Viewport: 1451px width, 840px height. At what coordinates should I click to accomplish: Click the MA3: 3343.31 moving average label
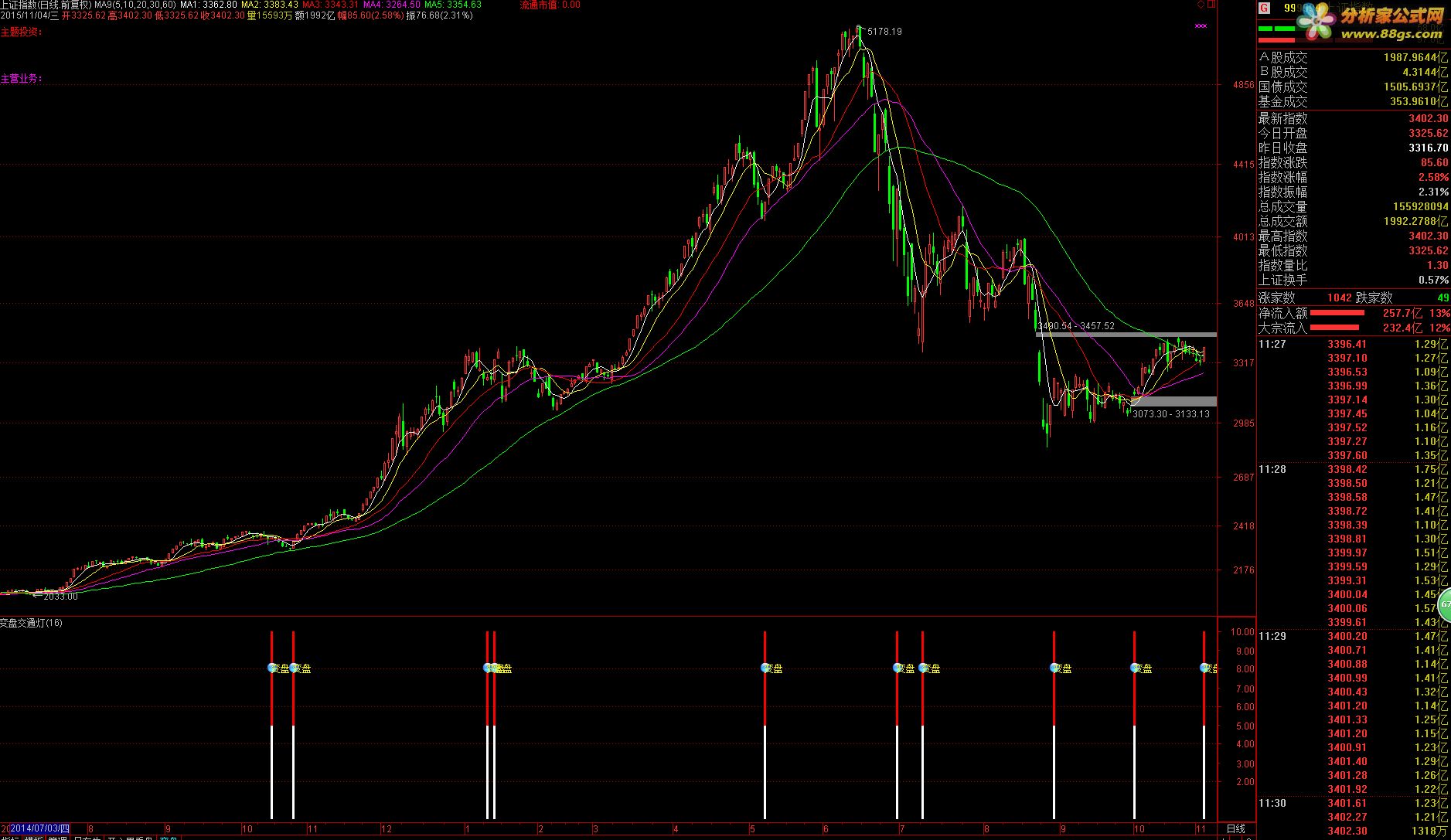[x=331, y=5]
